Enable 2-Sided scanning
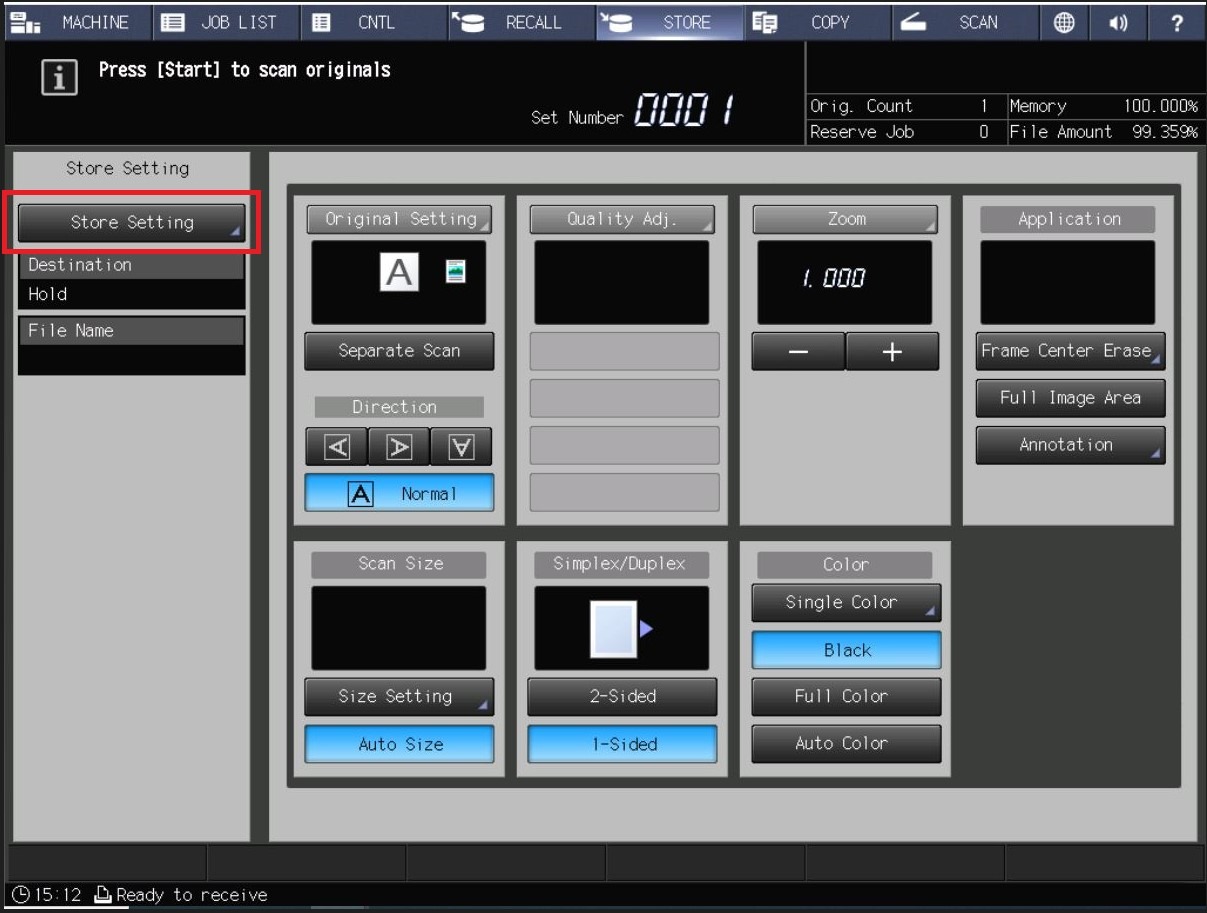The width and height of the screenshot is (1207, 913). [x=622, y=697]
